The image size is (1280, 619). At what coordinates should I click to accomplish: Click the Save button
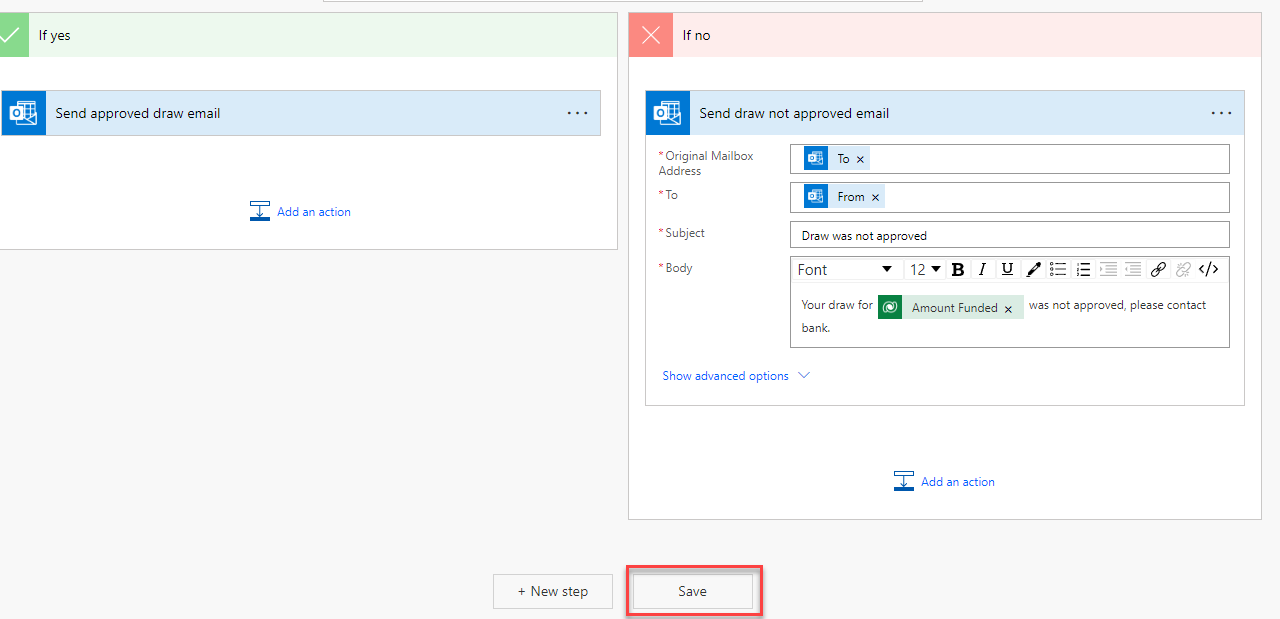692,591
